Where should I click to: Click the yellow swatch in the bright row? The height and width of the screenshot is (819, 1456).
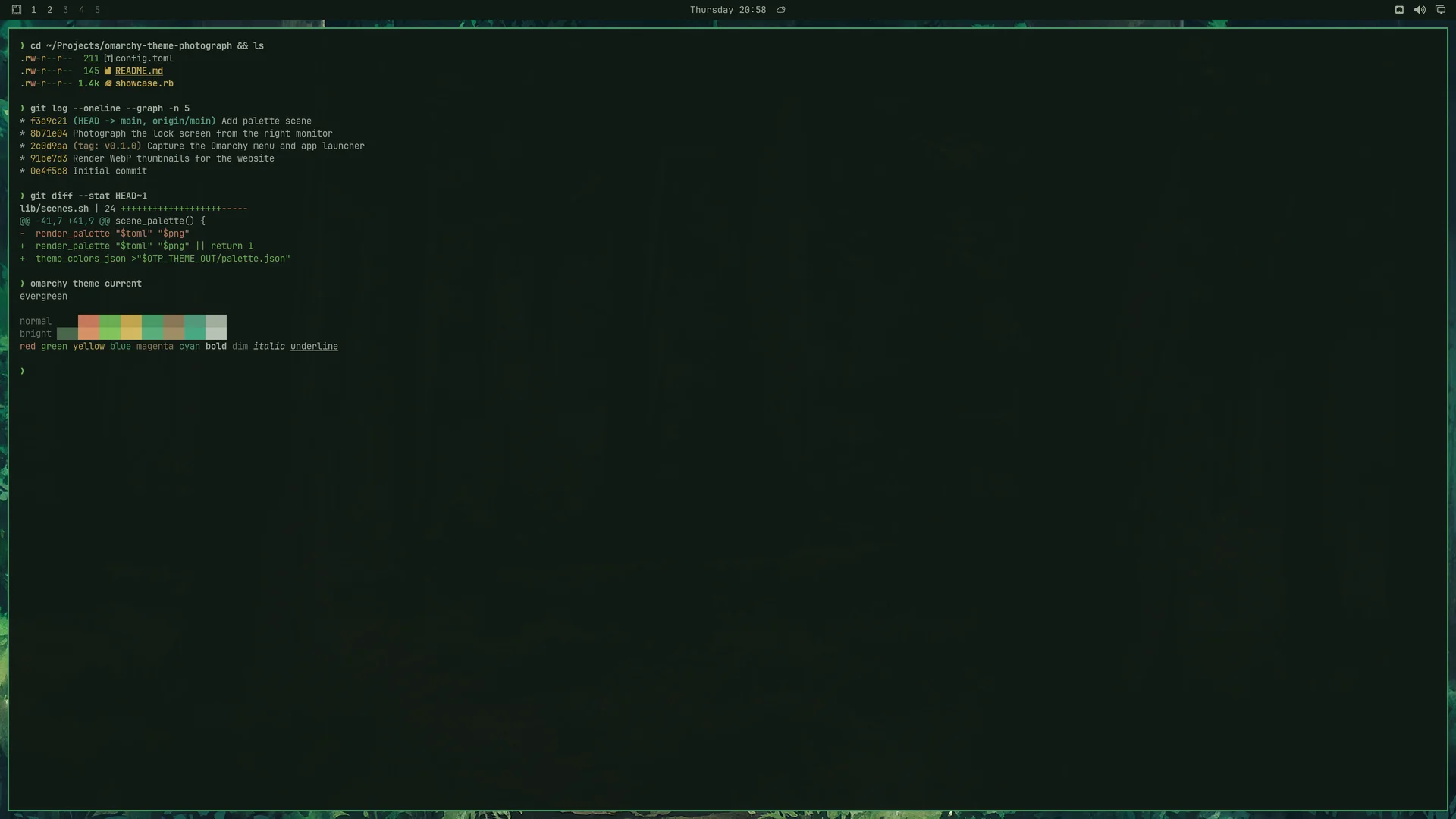coord(130,334)
